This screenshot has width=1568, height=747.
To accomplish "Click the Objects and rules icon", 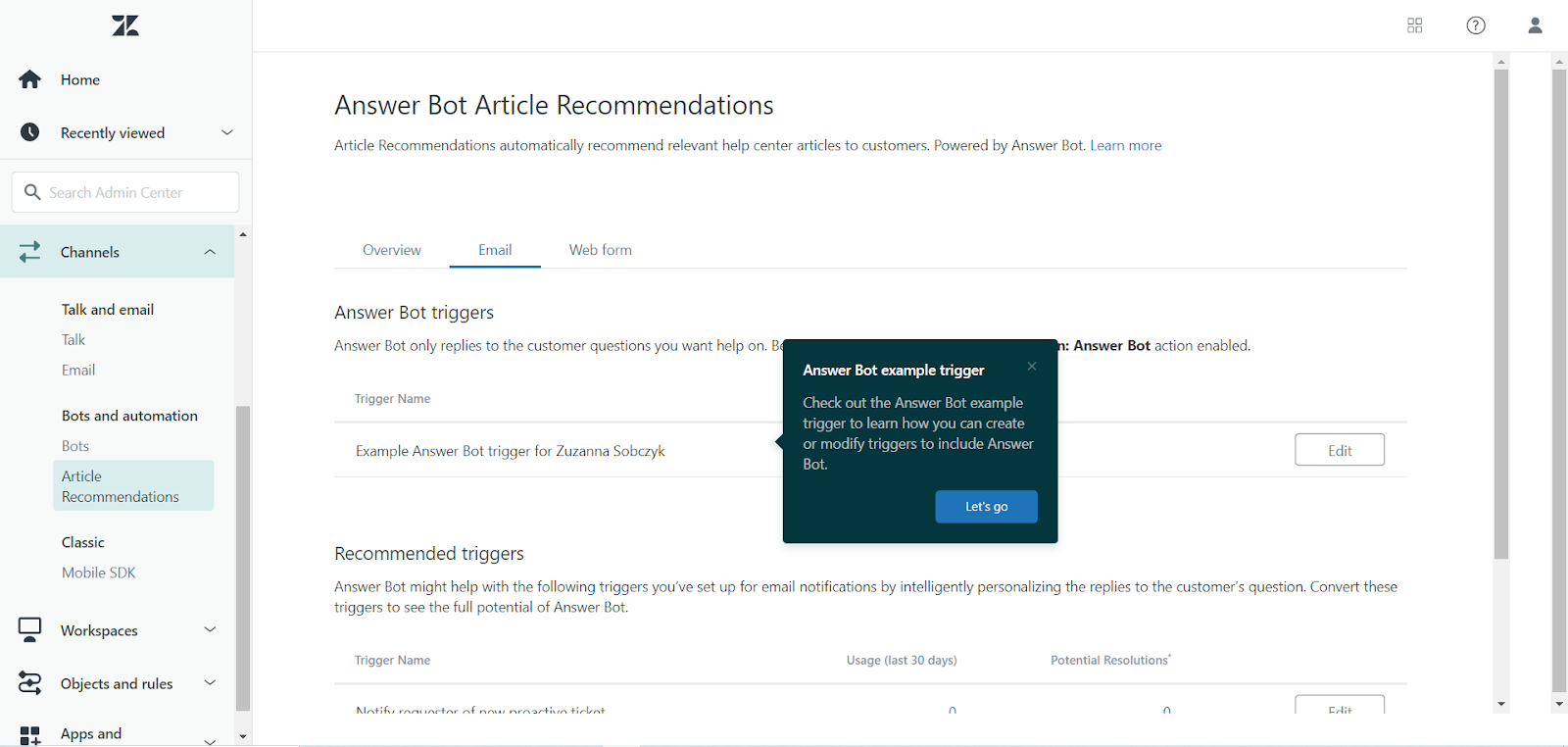I will (30, 683).
